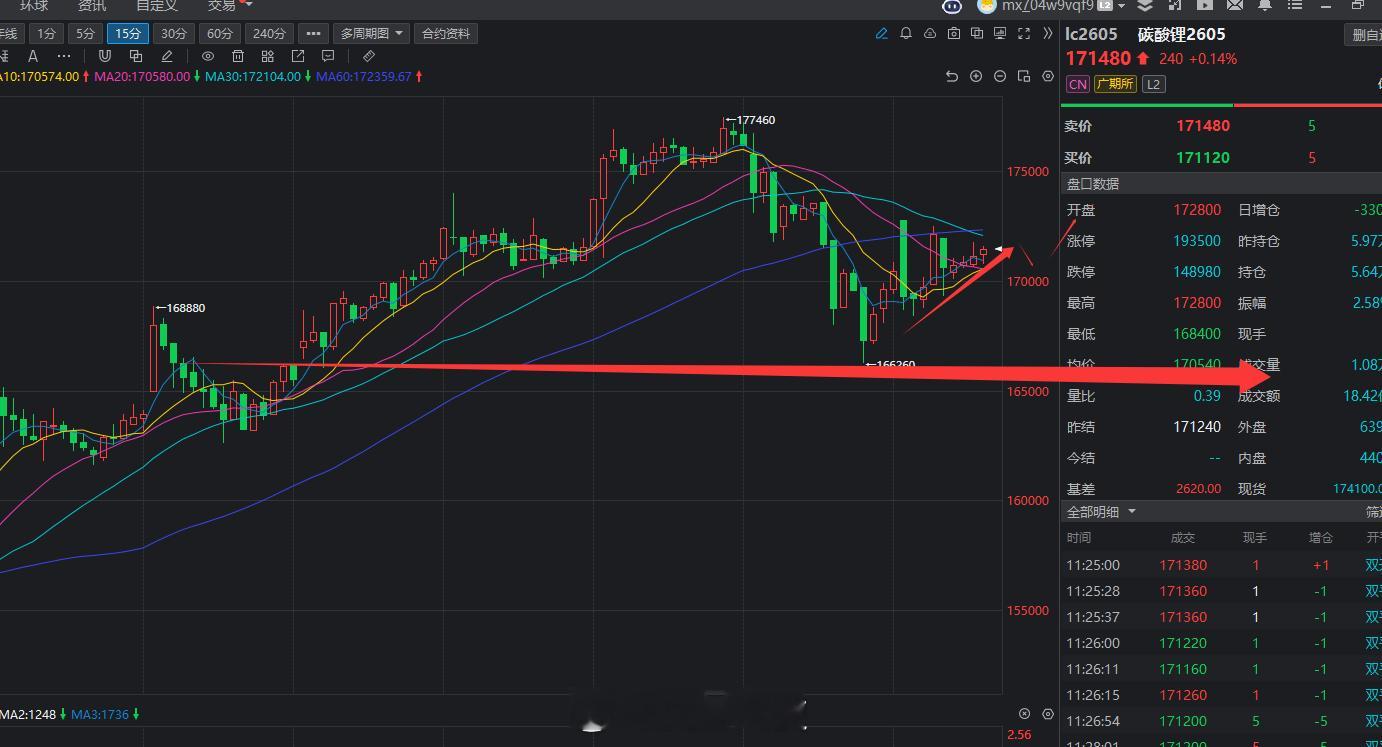Click the 买价 171120 bid price

(x=1203, y=157)
